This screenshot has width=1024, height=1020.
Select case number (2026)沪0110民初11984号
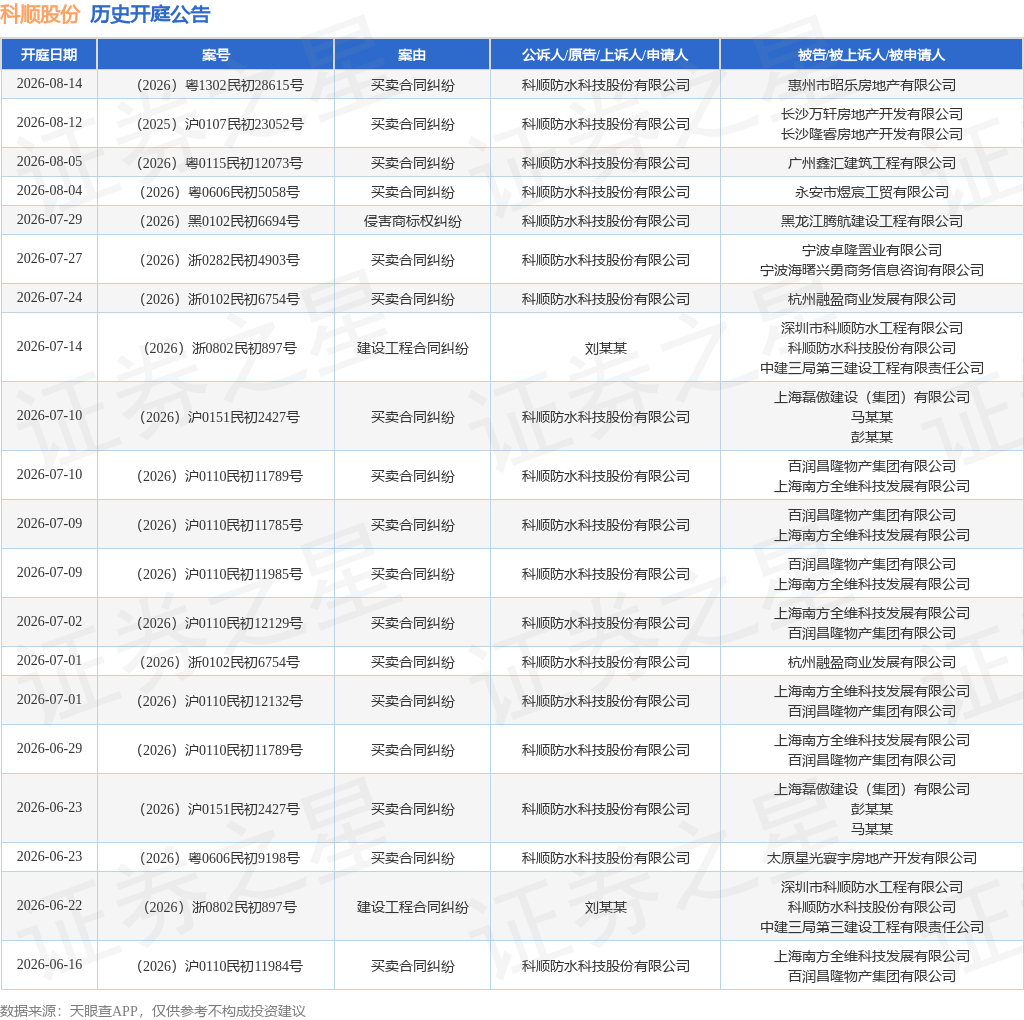[x=219, y=966]
